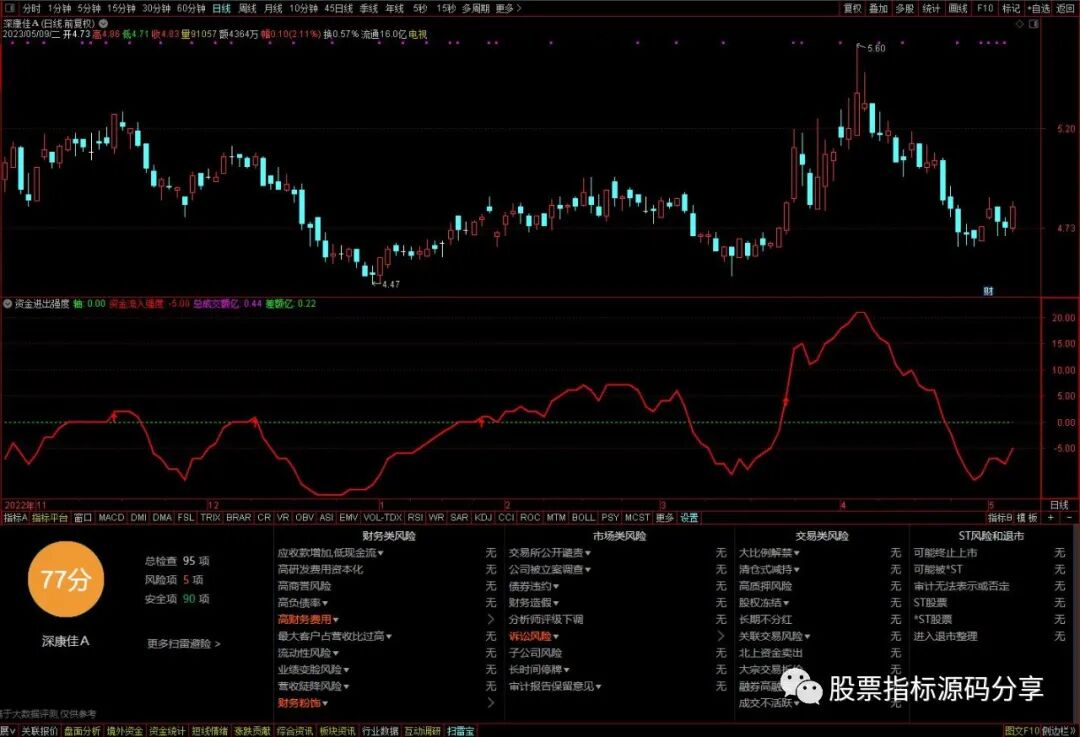Click the 窗口 button in indicator bar
Screen dimensions: 1080x737
(83, 517)
